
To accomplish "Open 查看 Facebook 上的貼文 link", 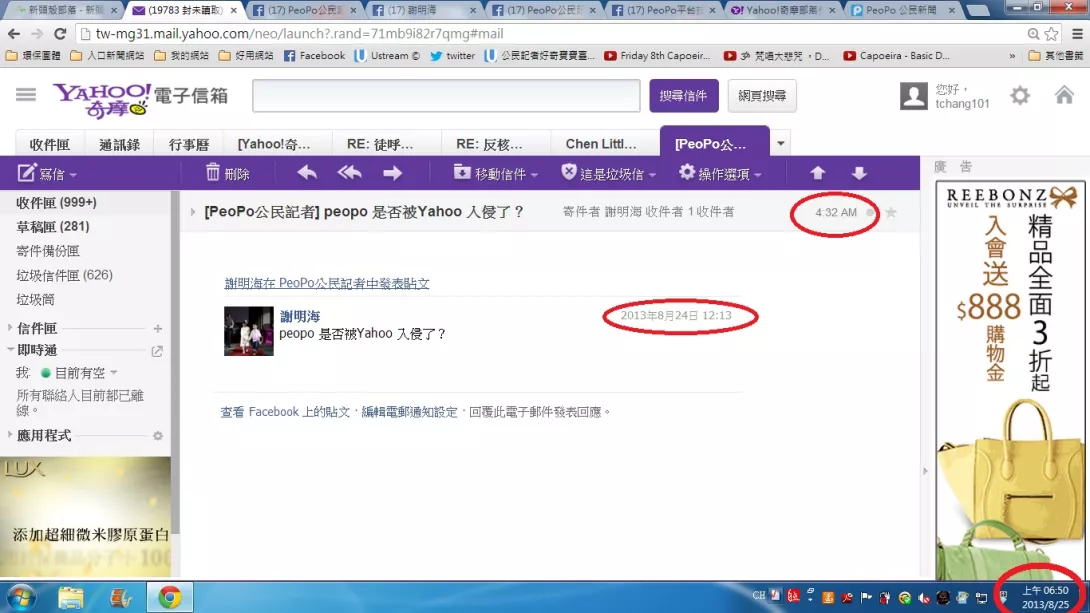I will (285, 412).
